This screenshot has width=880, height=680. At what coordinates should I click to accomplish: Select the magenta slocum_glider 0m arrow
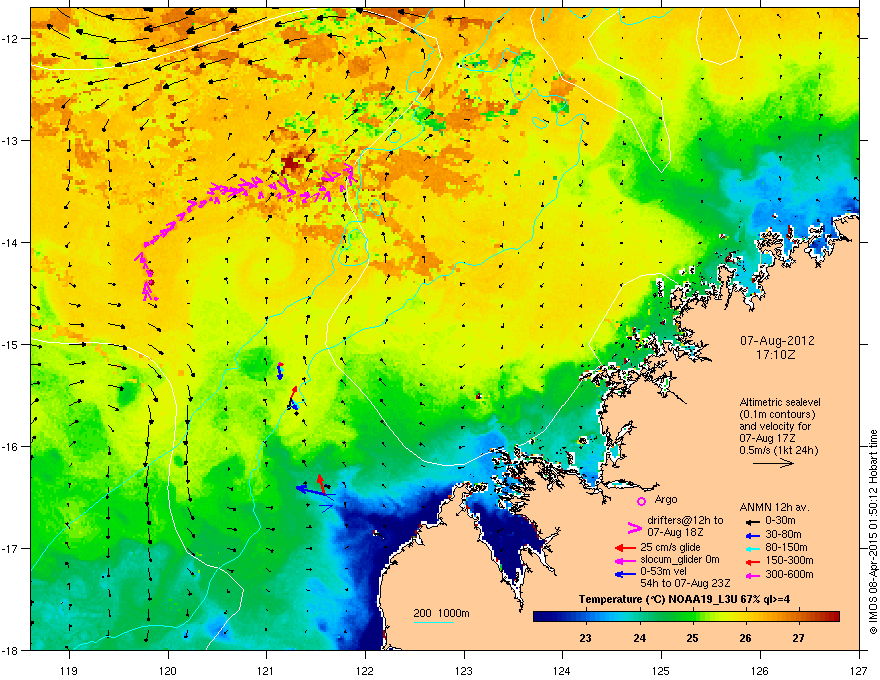[x=625, y=560]
